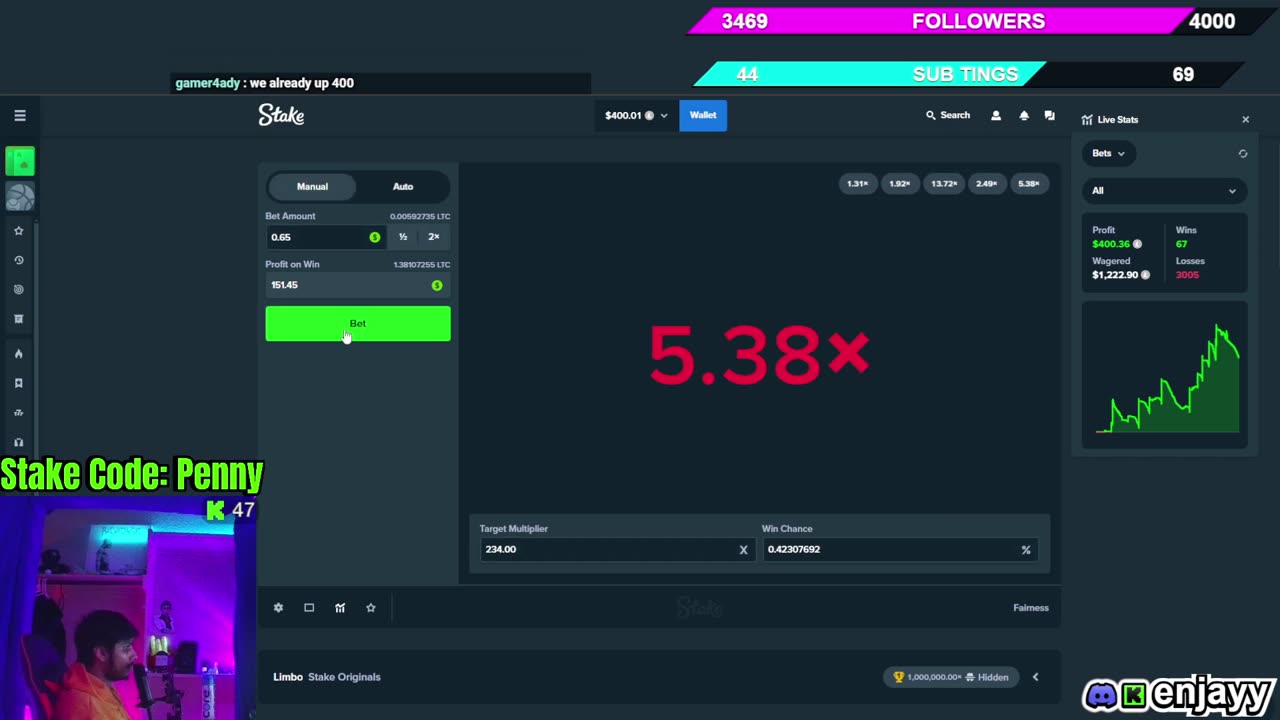Select the 1.31× previous result chip
The width and height of the screenshot is (1280, 720).
(x=858, y=184)
